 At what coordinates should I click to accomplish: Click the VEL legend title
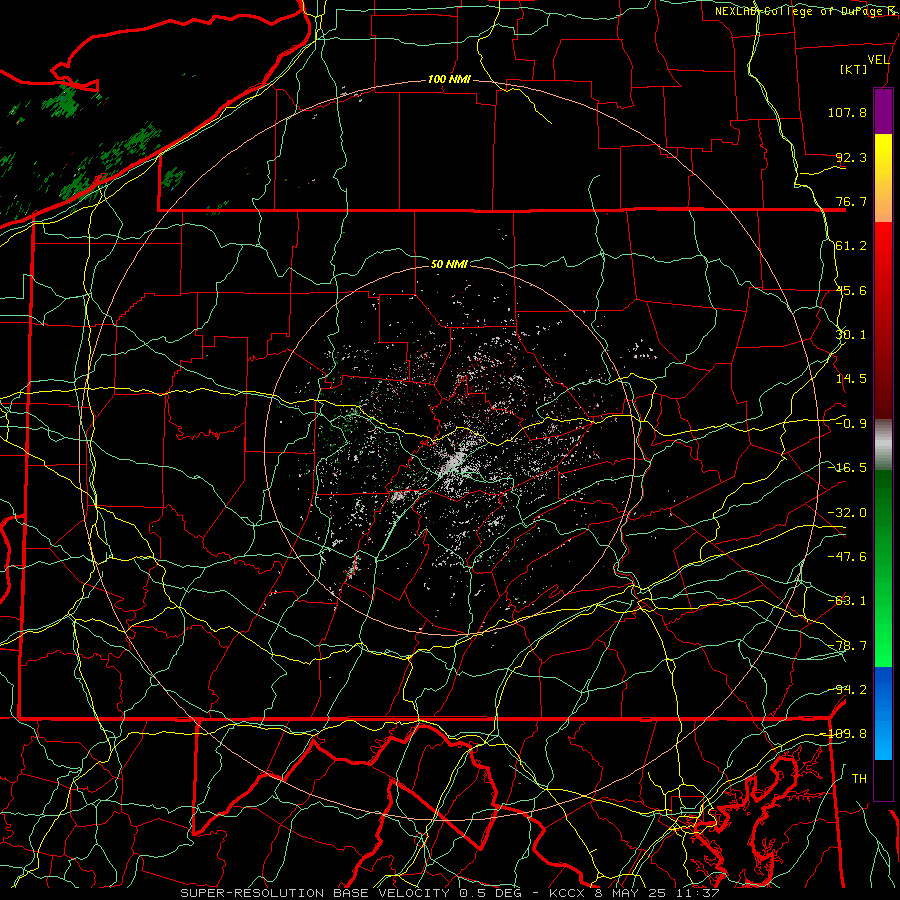tap(878, 60)
